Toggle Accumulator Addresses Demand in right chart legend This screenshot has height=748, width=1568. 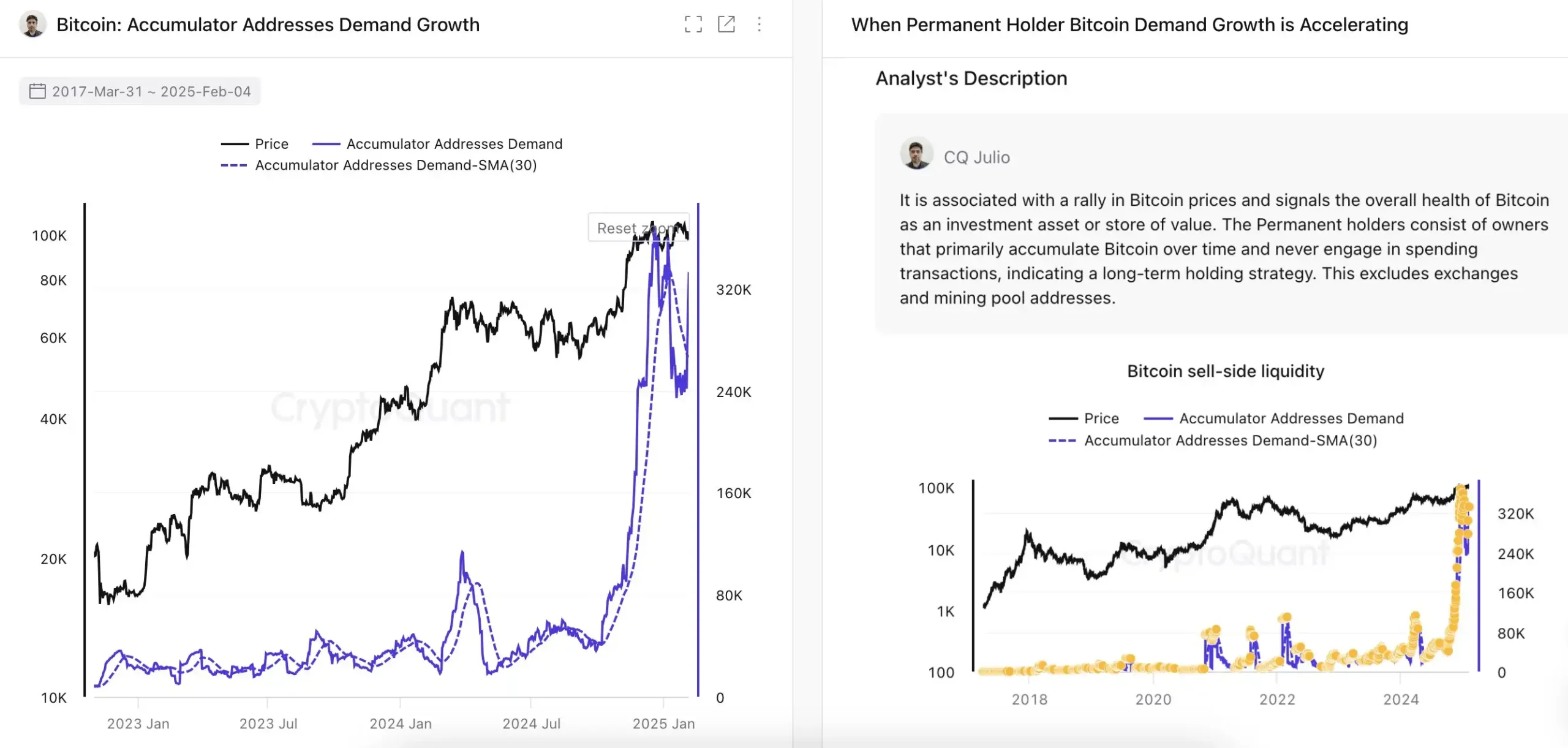1274,418
